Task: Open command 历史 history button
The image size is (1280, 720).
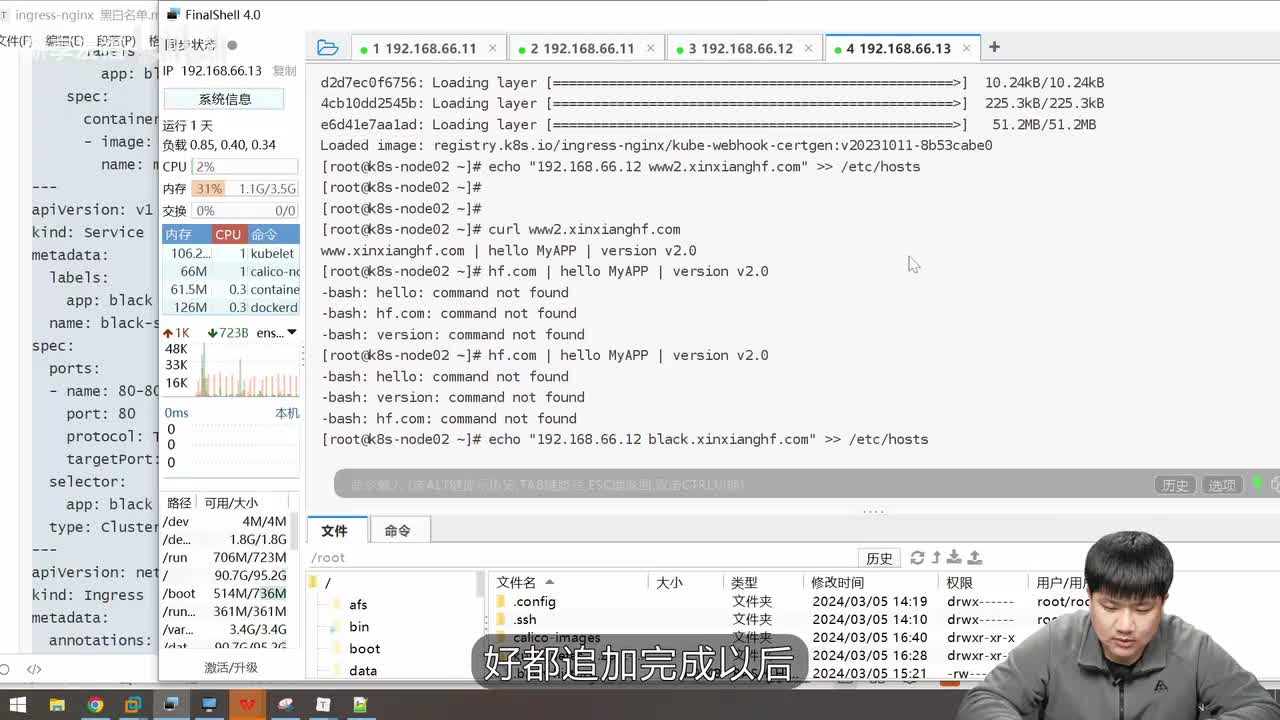Action: [1175, 485]
